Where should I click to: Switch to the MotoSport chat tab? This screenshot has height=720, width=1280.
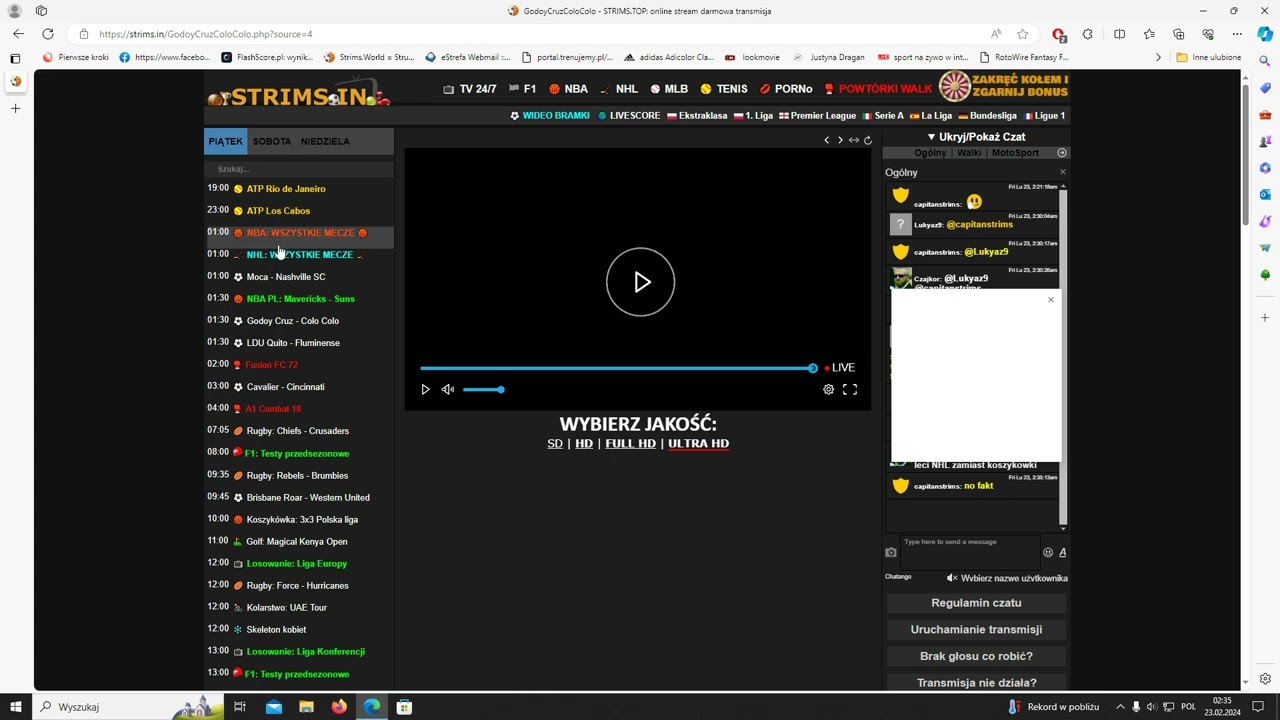click(x=1015, y=153)
